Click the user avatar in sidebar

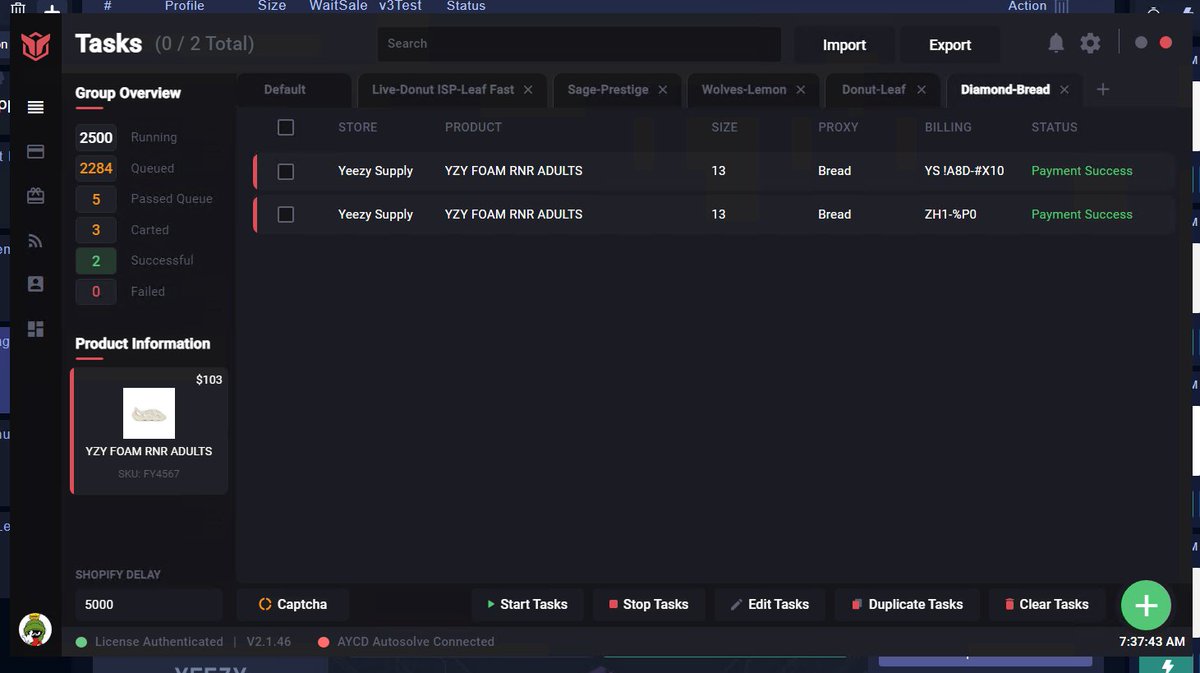(35, 629)
